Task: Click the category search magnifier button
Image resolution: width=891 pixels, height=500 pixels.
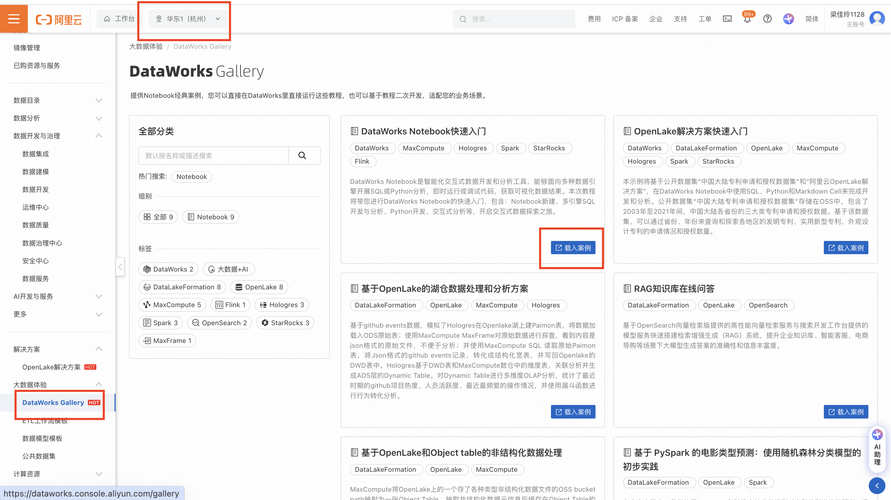Action: 304,156
